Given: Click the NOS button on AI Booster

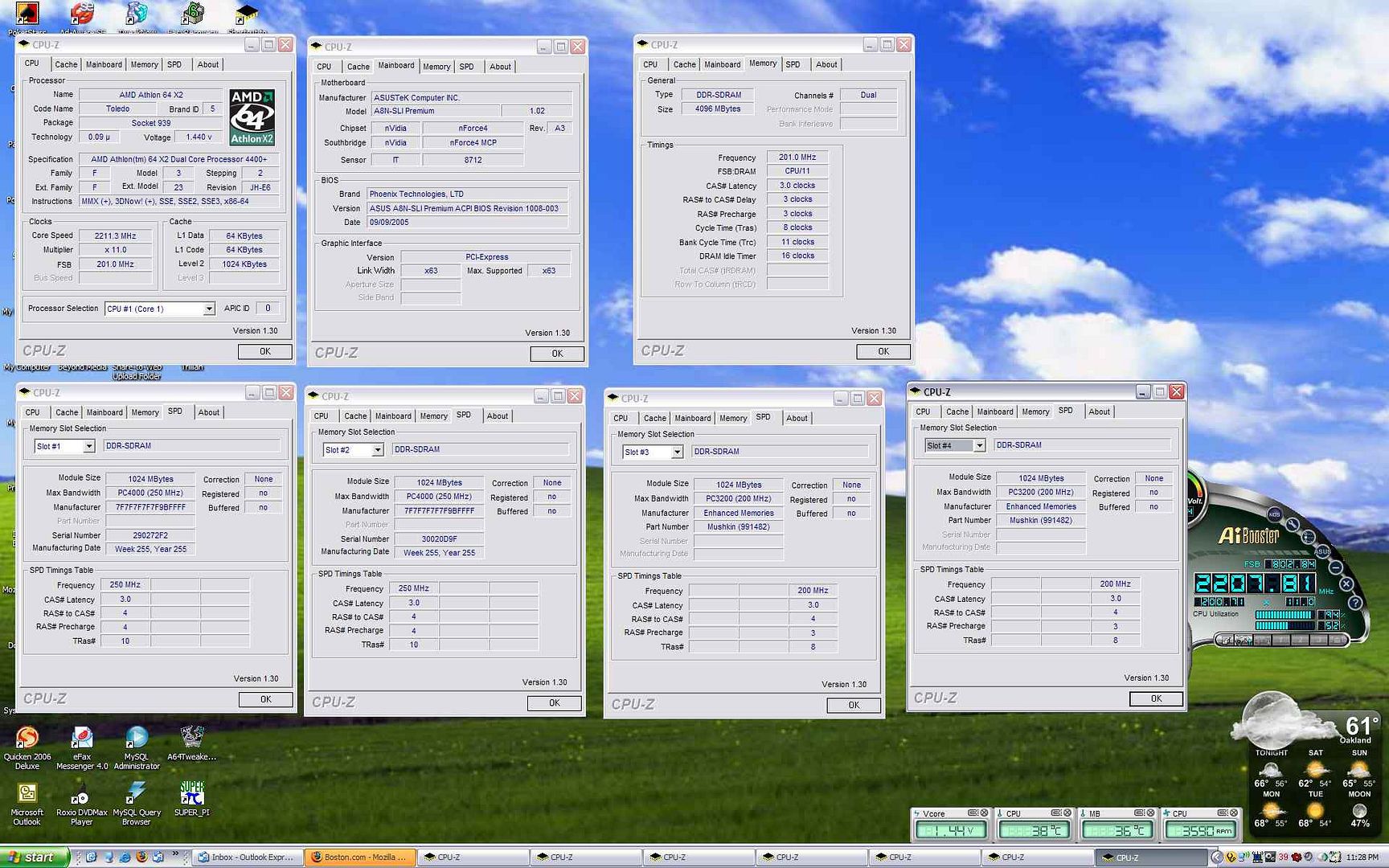Looking at the screenshot, I should (x=1274, y=514).
